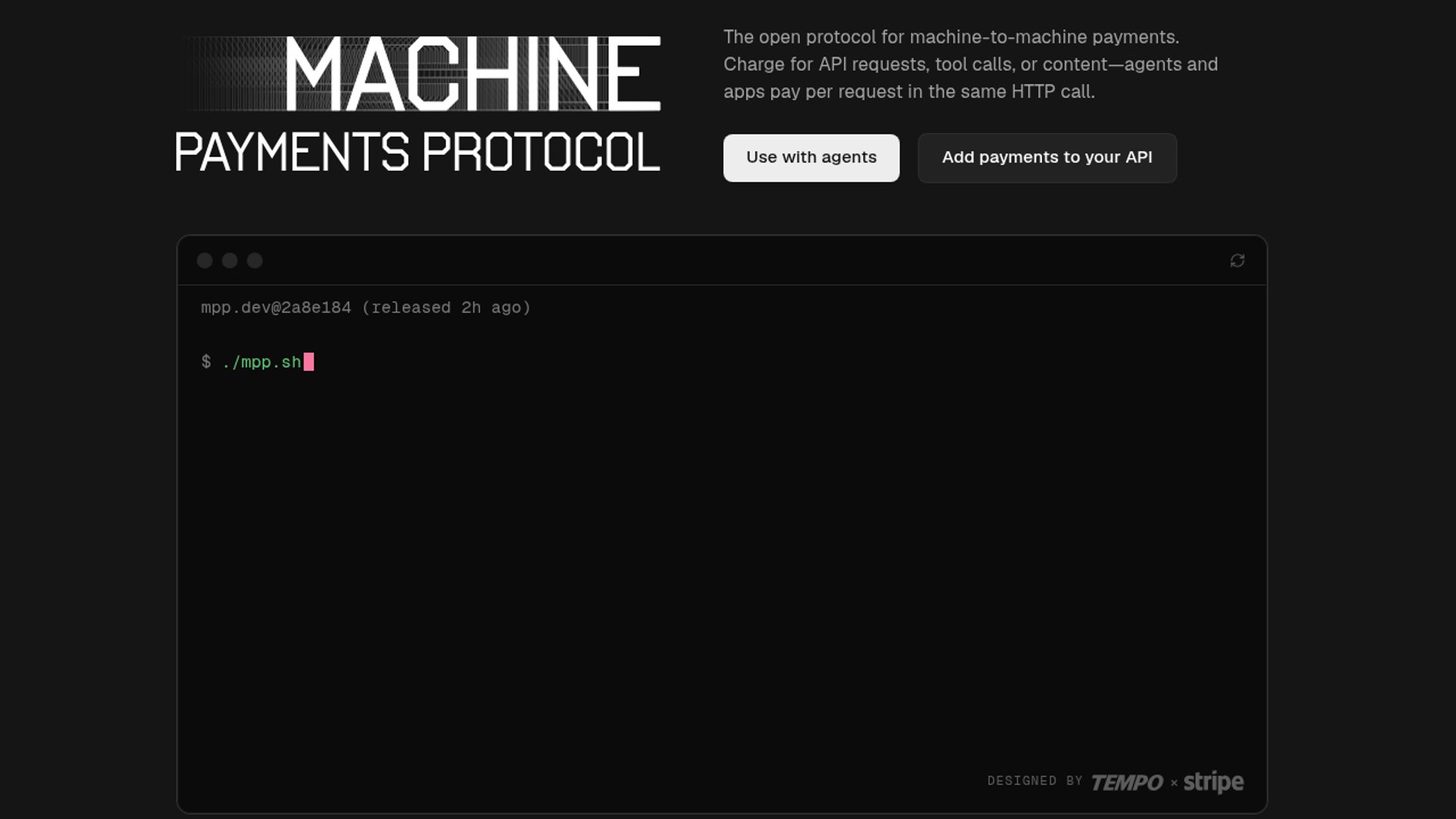This screenshot has height=819, width=1456.
Task: Click the protocol description paragraph
Action: coord(970,64)
